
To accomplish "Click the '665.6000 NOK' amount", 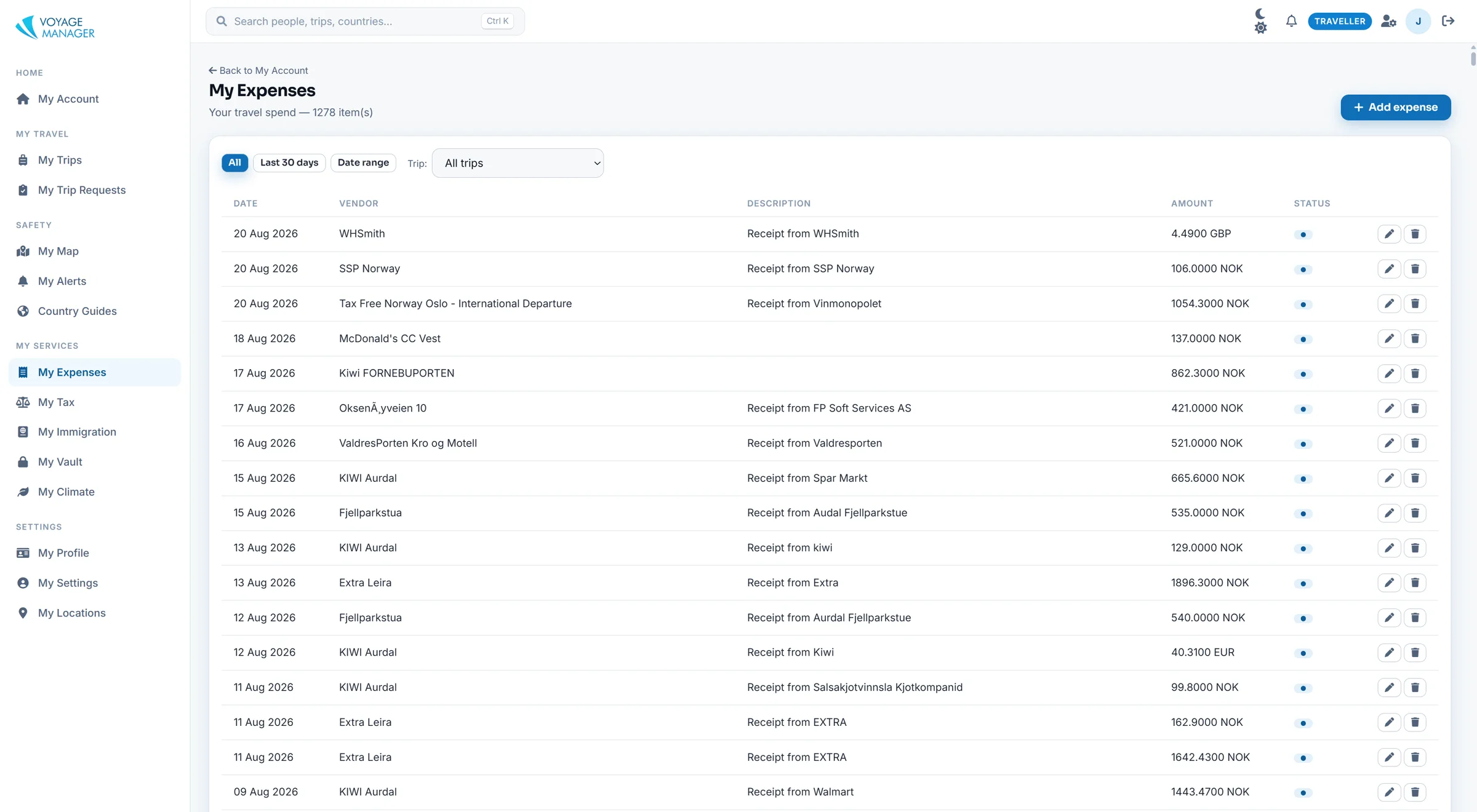I will pyautogui.click(x=1207, y=478).
